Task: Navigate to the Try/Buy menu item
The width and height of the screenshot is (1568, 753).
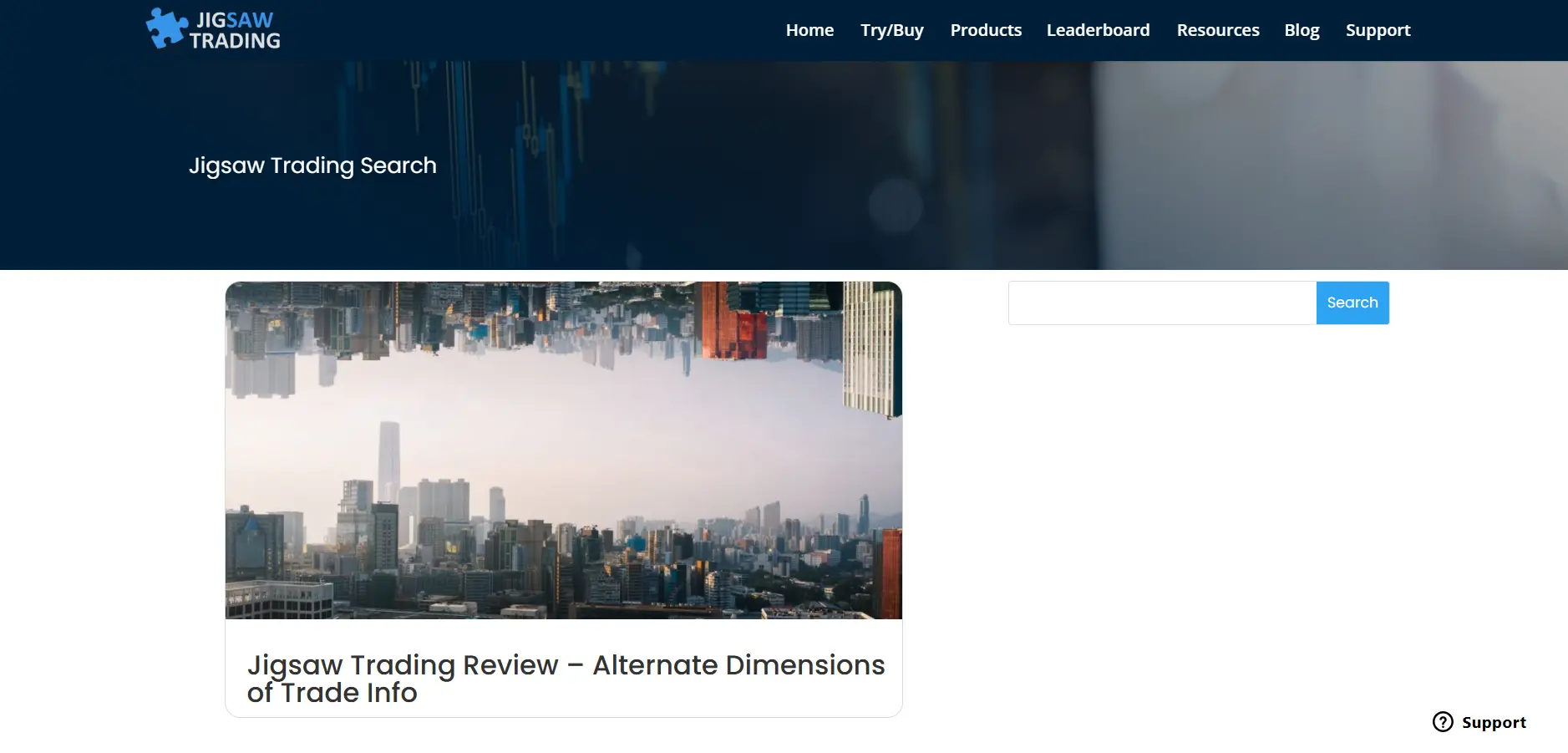Action: coord(891,29)
